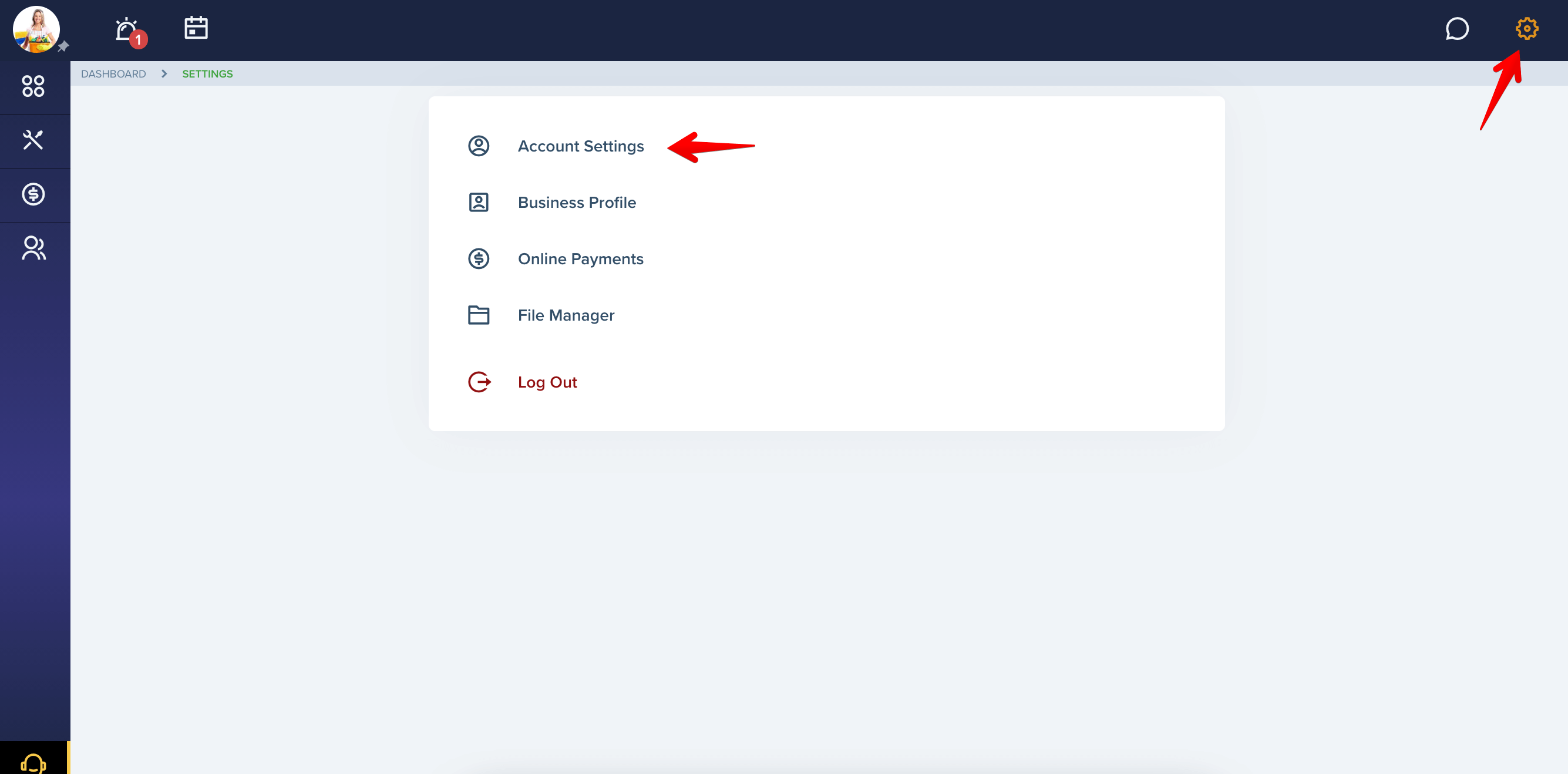Click the Business Profile badge icon
This screenshot has width=1568, height=774.
pyautogui.click(x=479, y=203)
